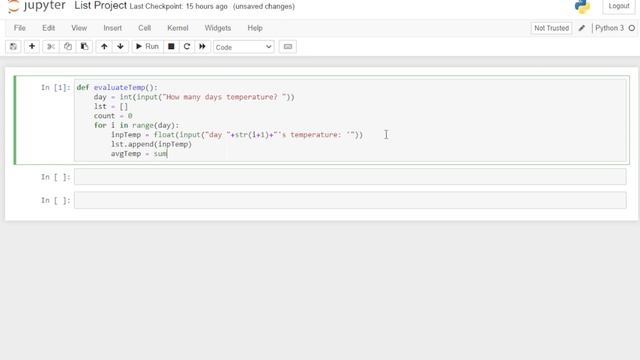Insert a cell below with the plus icon
Screen dimensions: 640x360
(x=32, y=47)
